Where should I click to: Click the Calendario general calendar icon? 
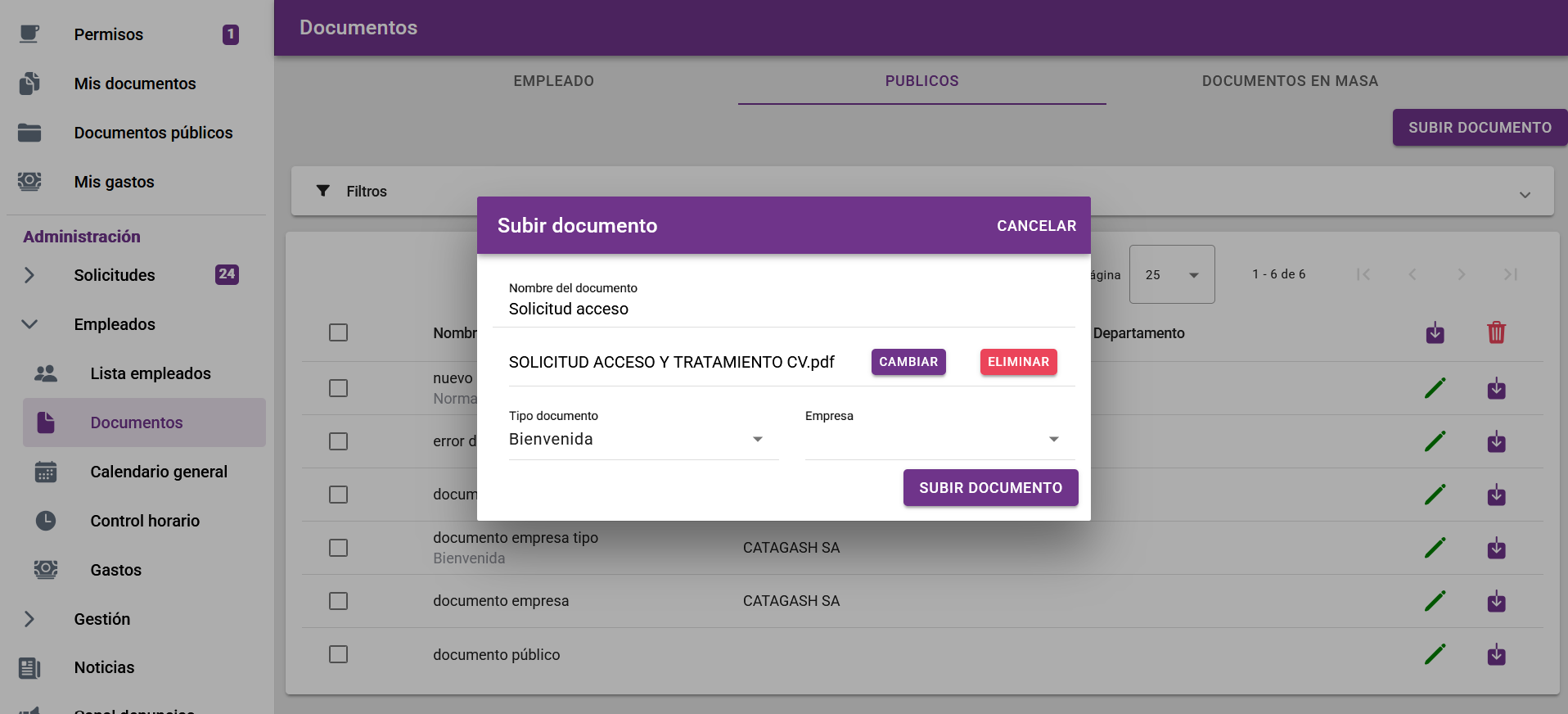click(x=46, y=472)
